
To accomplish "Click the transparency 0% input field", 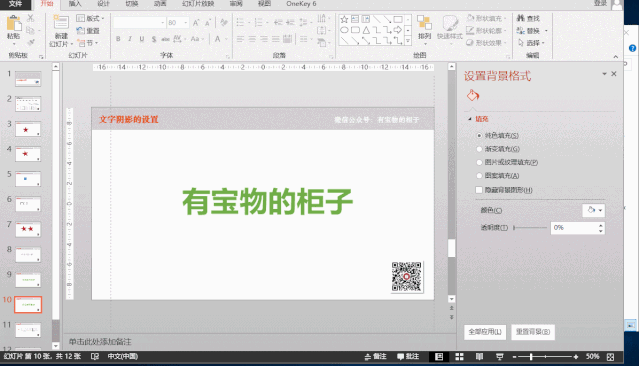I will click(575, 228).
